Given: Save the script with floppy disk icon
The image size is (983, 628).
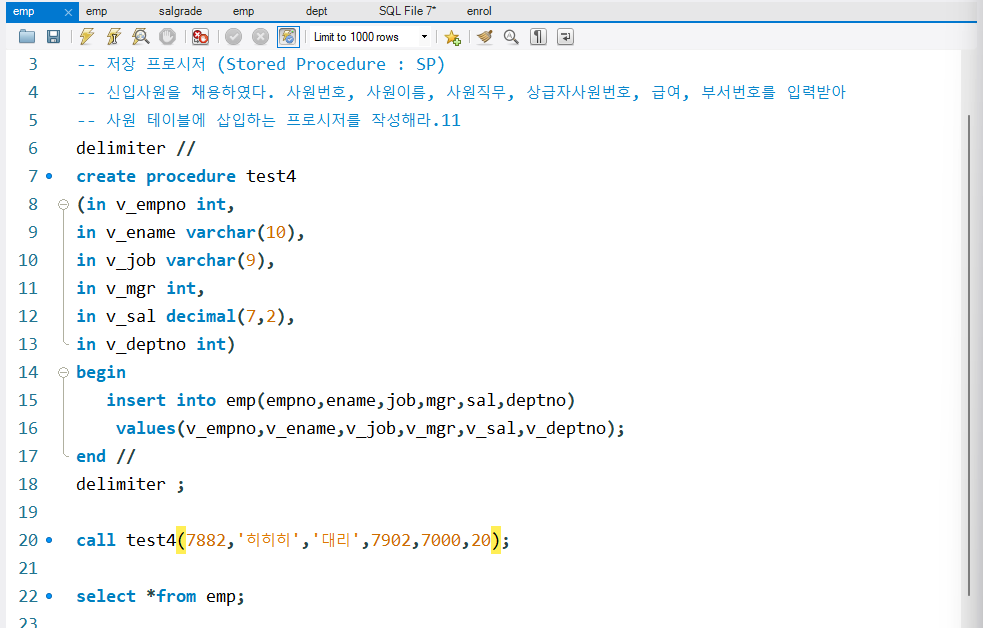Looking at the screenshot, I should pyautogui.click(x=53, y=37).
